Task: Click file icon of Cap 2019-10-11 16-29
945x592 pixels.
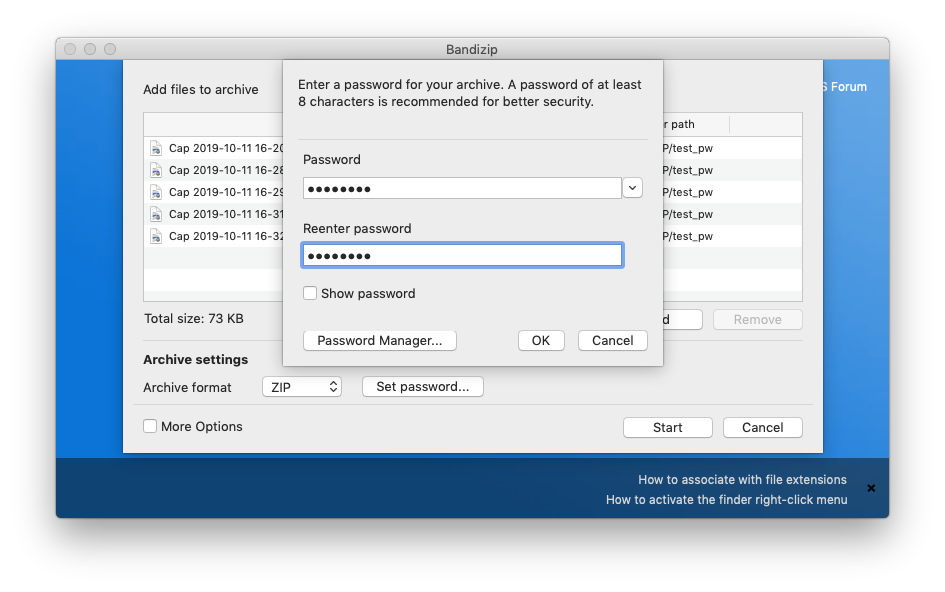Action: pyautogui.click(x=156, y=192)
